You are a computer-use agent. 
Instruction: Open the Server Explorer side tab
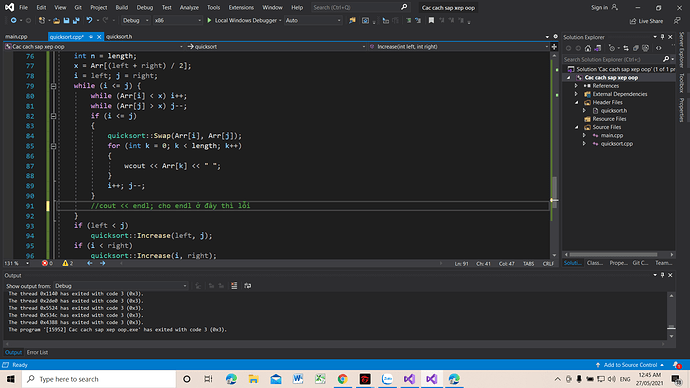[x=682, y=51]
